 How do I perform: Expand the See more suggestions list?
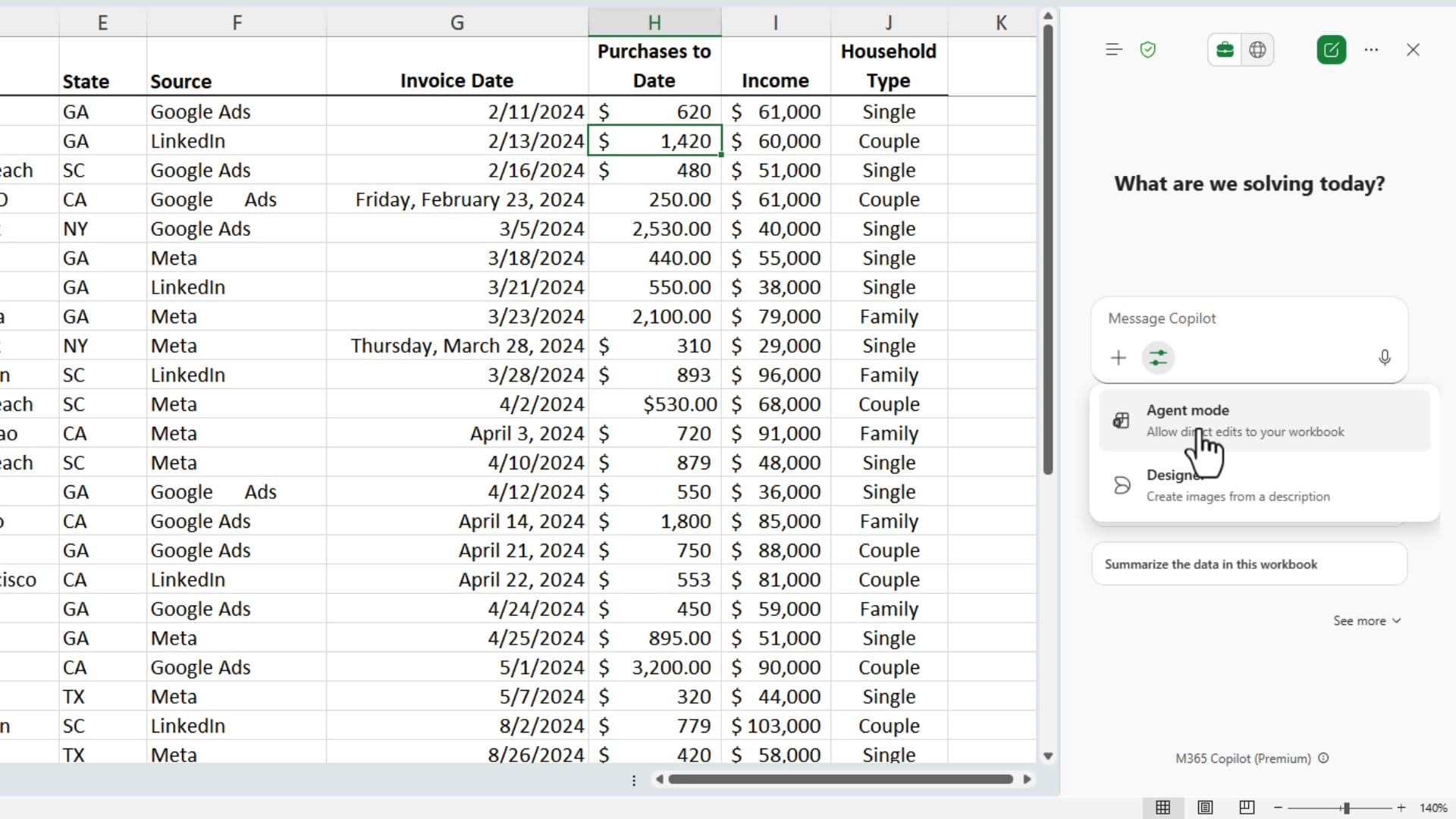click(1365, 620)
